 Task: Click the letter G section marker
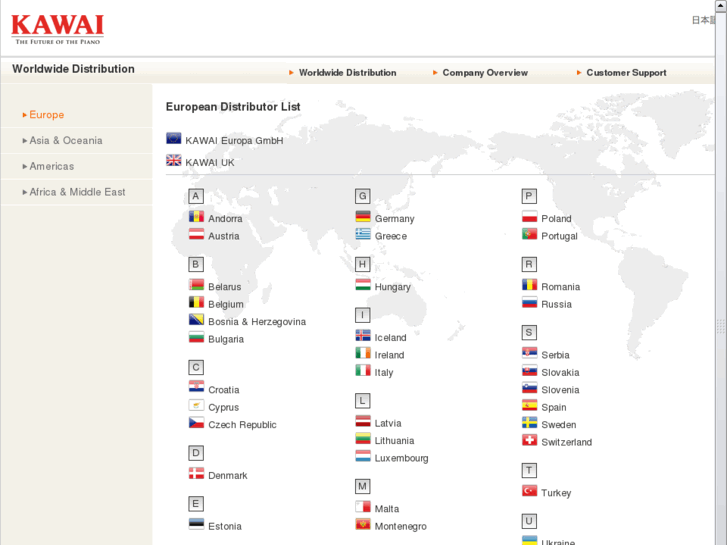pyautogui.click(x=363, y=196)
